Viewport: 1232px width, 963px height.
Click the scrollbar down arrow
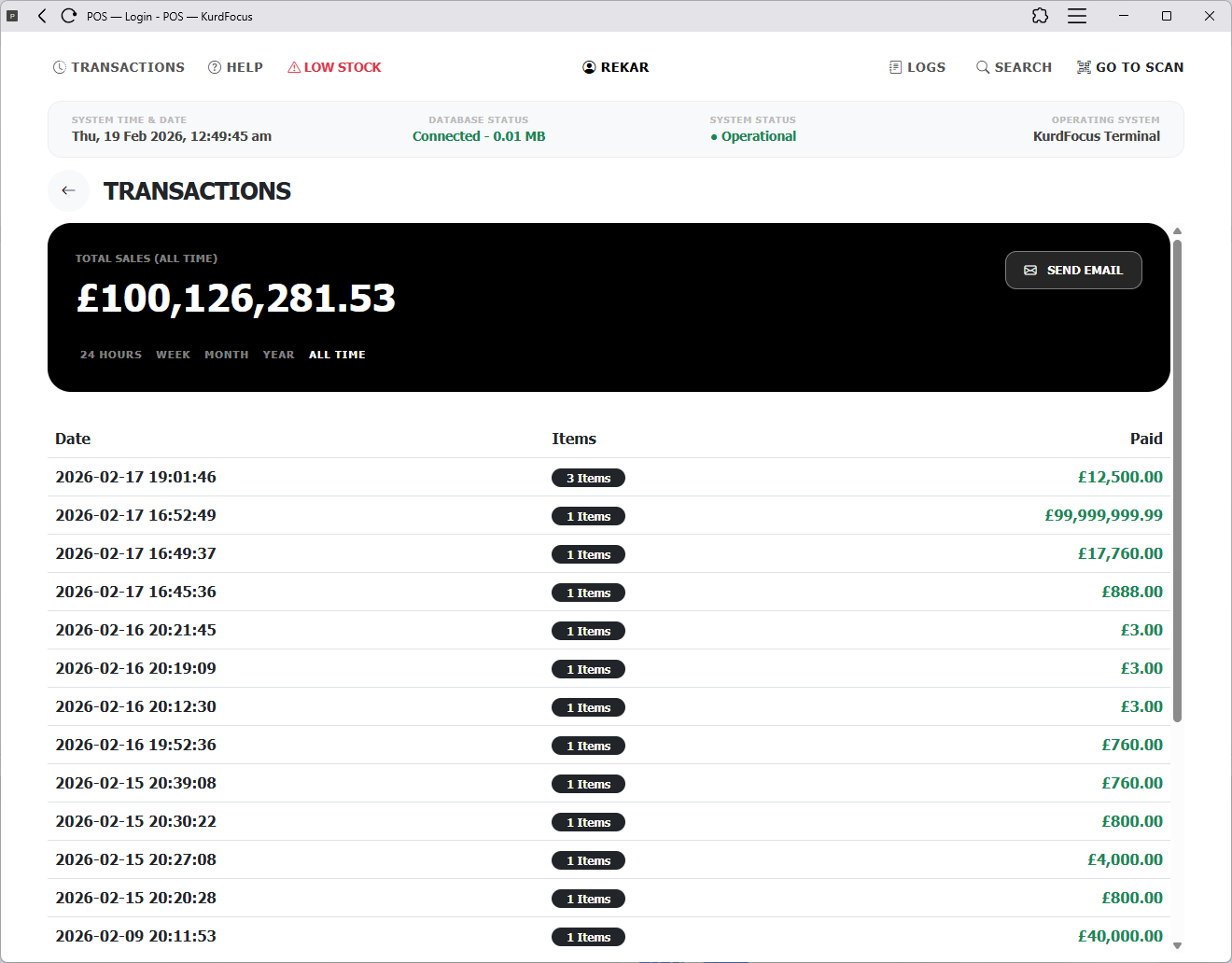point(1177,945)
